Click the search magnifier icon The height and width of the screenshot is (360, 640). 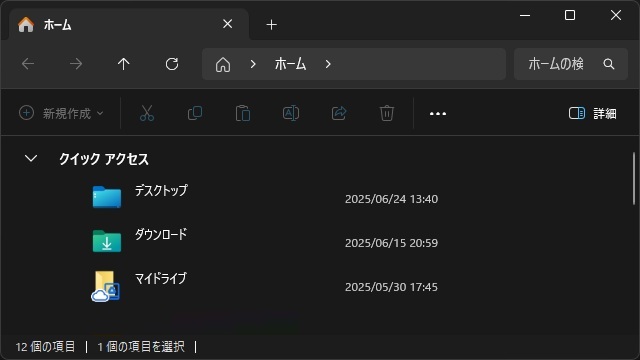[x=609, y=64]
